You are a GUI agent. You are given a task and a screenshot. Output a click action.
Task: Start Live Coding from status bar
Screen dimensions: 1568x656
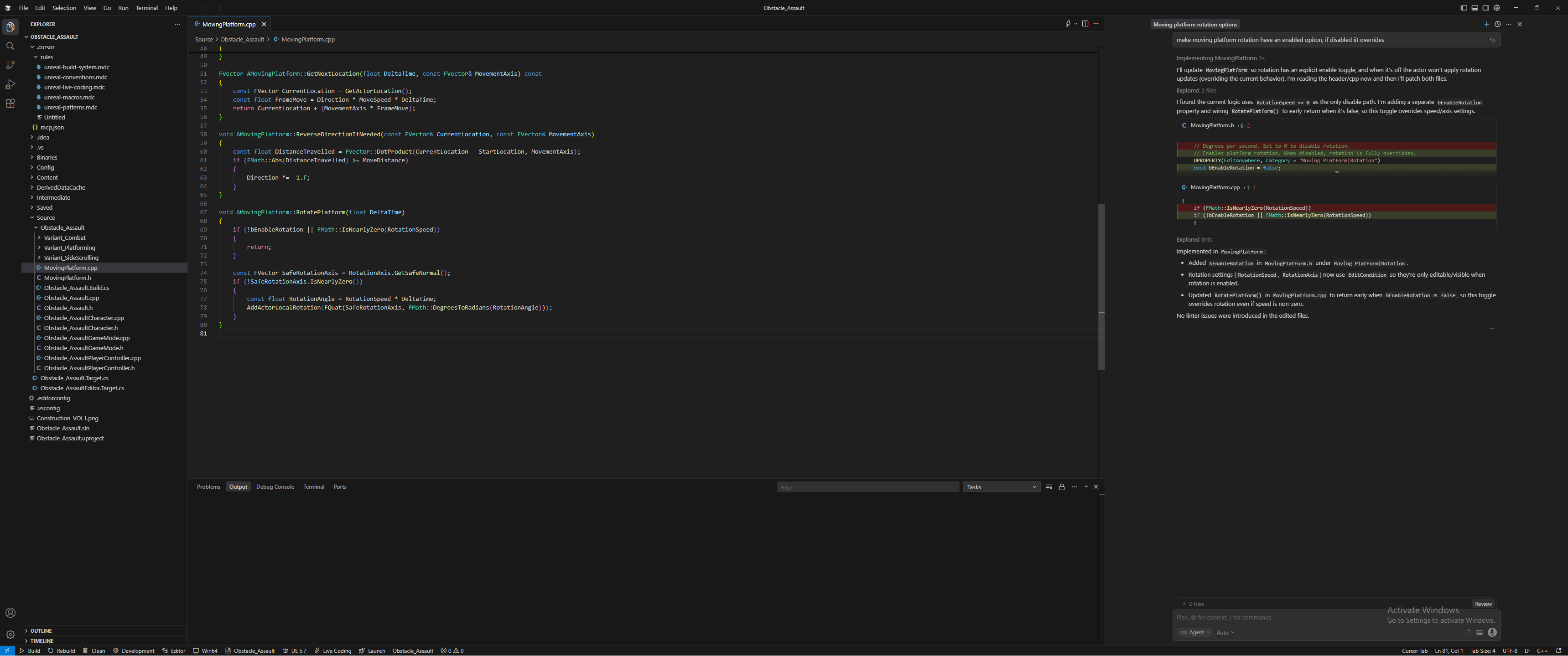point(332,651)
